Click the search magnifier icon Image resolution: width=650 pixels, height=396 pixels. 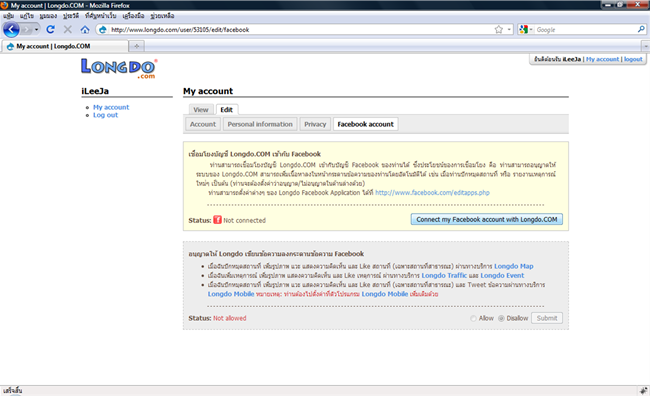coord(641,29)
